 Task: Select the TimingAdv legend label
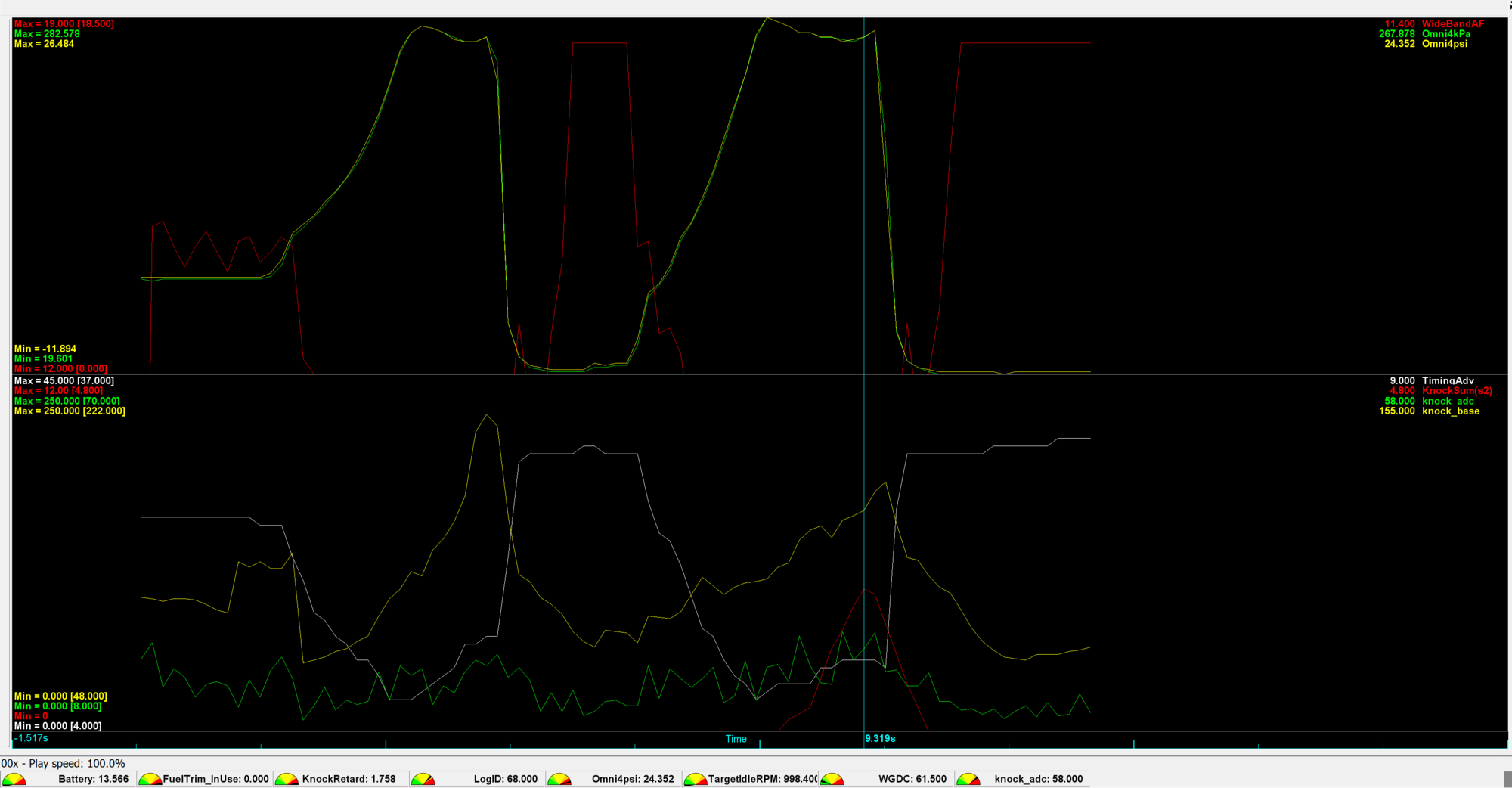1447,381
